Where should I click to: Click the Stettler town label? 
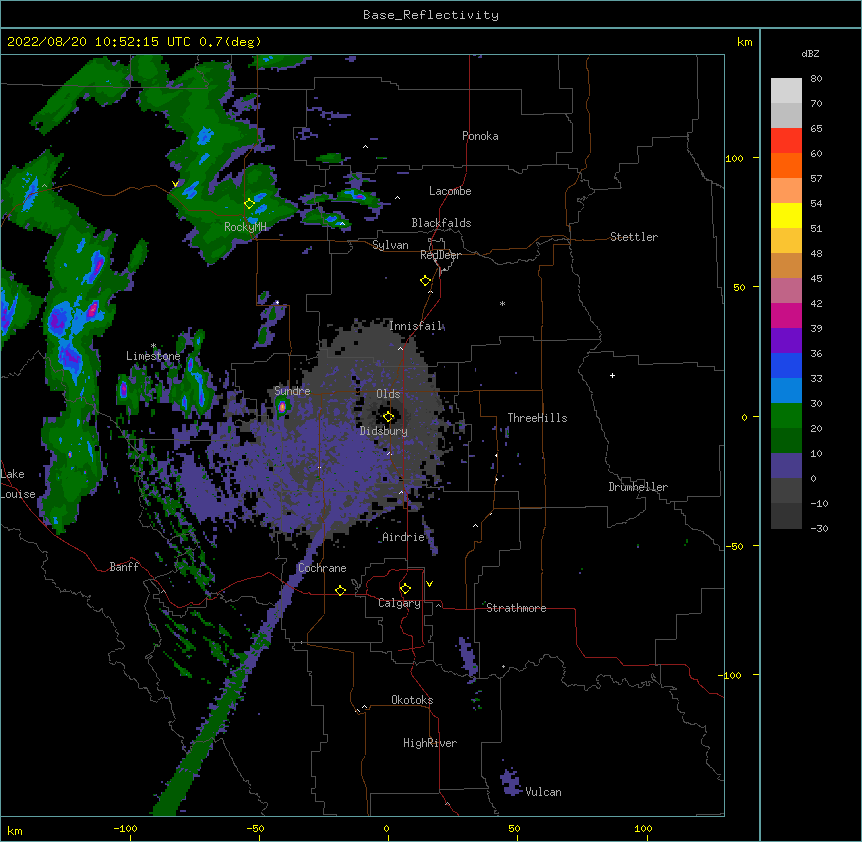coord(634,237)
